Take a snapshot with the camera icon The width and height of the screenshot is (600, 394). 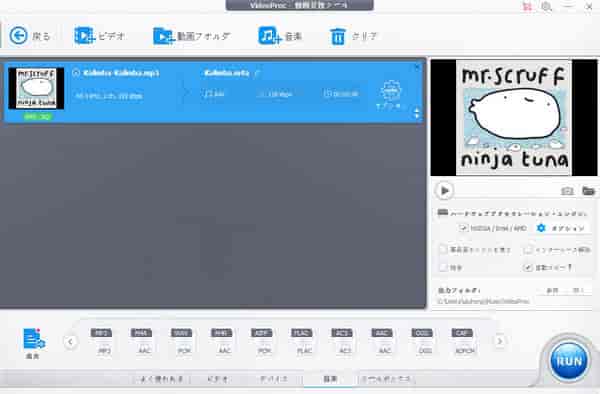(567, 190)
